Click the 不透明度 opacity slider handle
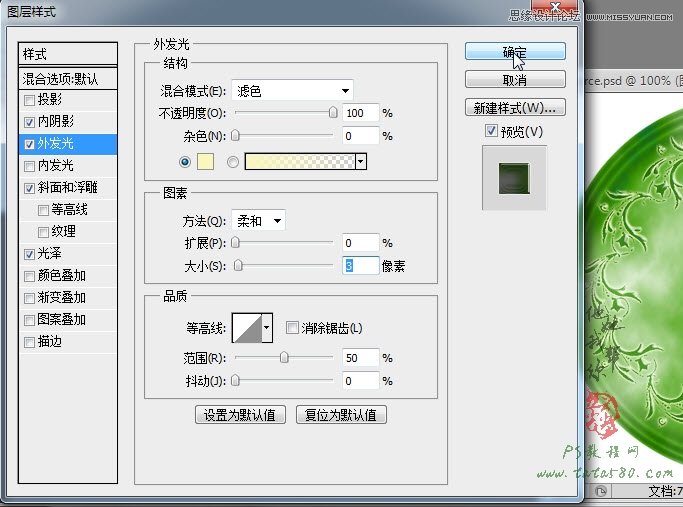The width and height of the screenshot is (683, 507). click(x=333, y=113)
